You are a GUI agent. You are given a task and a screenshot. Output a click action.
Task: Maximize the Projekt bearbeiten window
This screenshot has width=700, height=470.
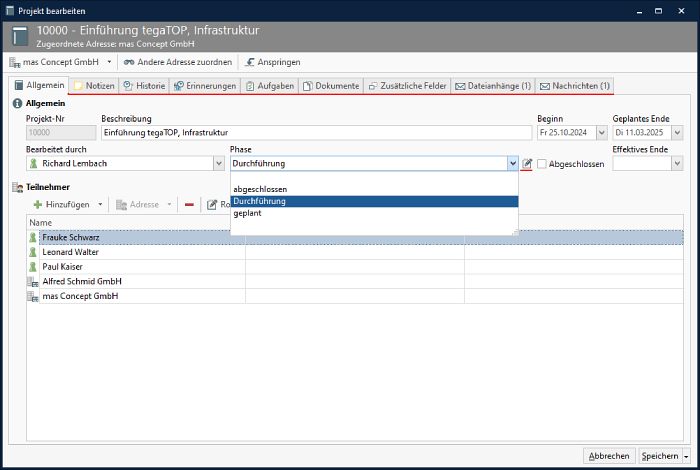[x=658, y=11]
